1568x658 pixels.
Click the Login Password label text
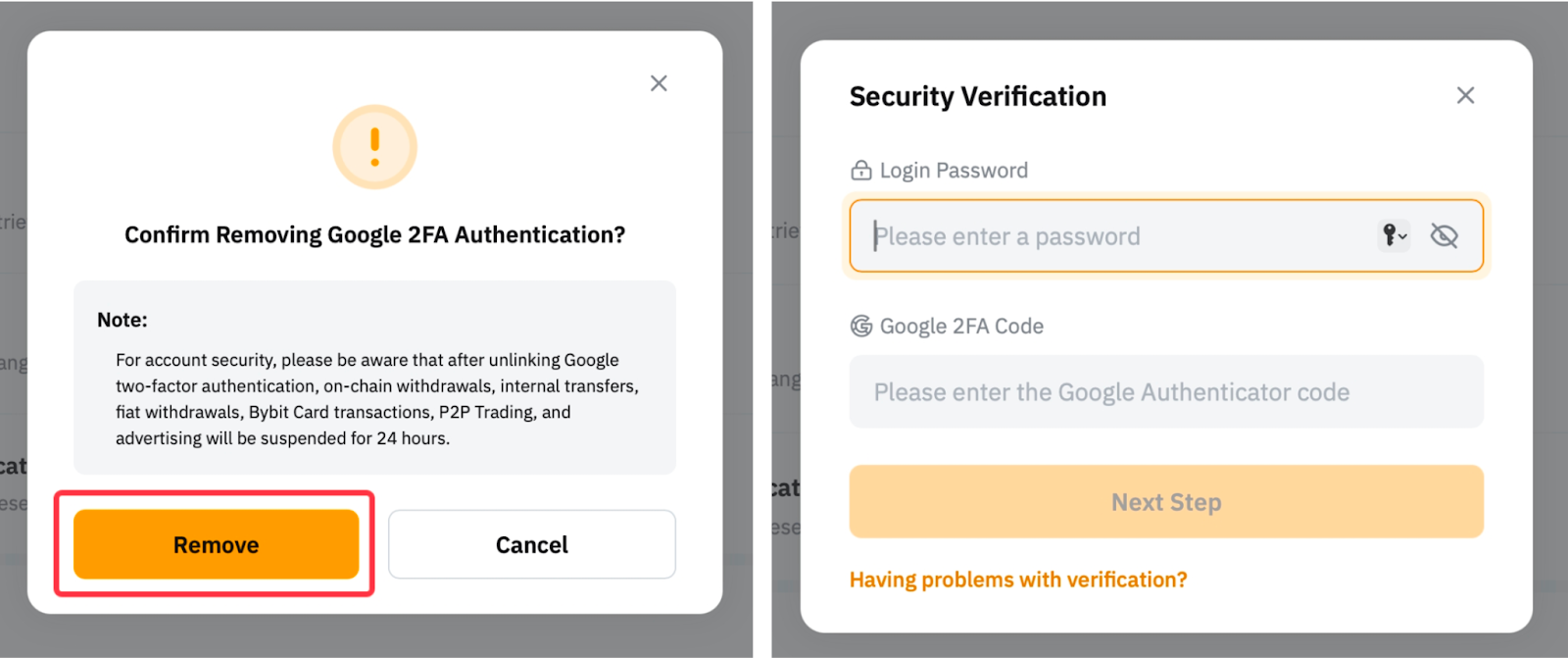click(954, 171)
